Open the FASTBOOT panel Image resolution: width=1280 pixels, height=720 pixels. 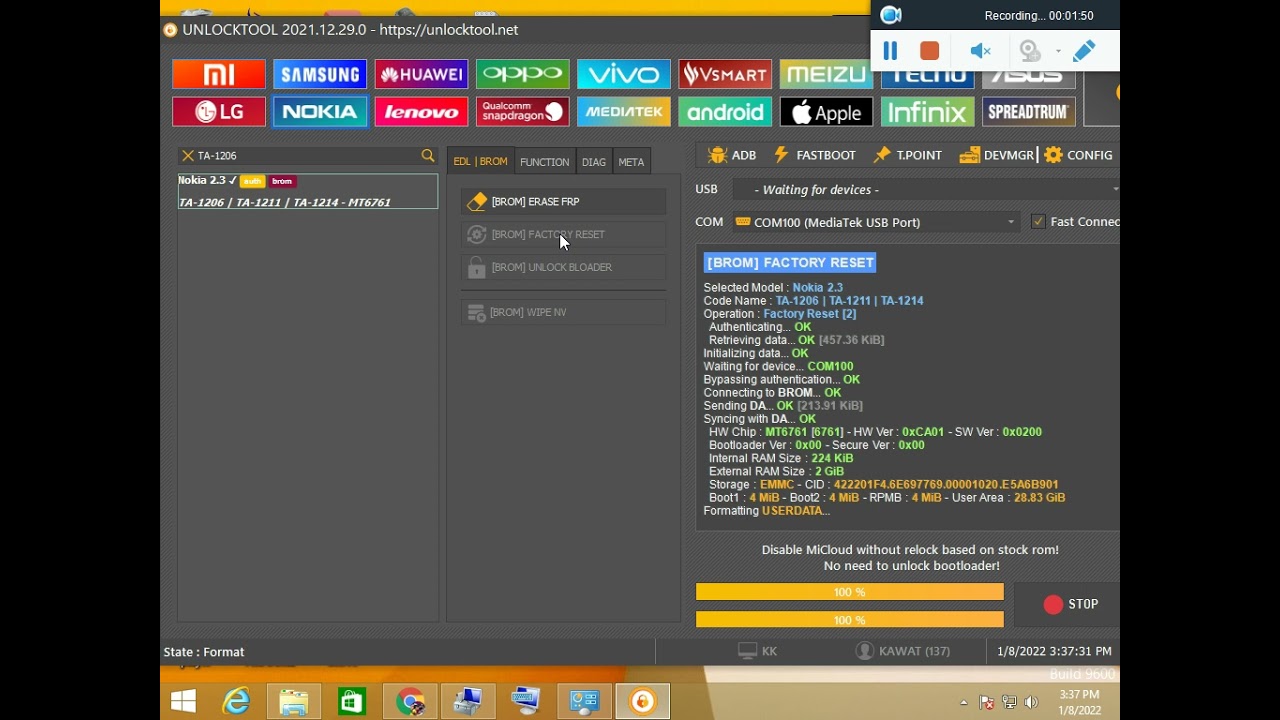click(814, 155)
